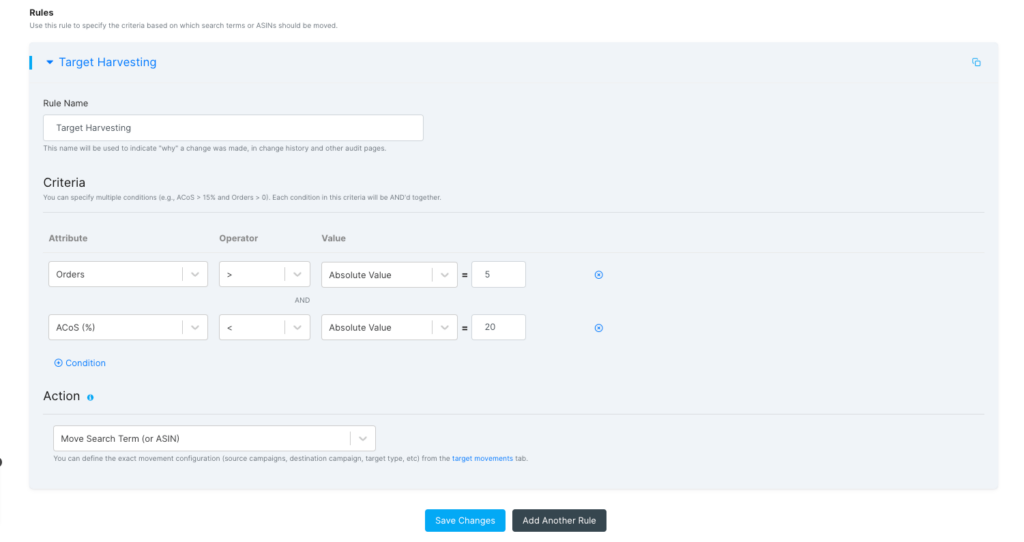This screenshot has height=542, width=1024.
Task: Click the Value column header
Action: pos(333,238)
